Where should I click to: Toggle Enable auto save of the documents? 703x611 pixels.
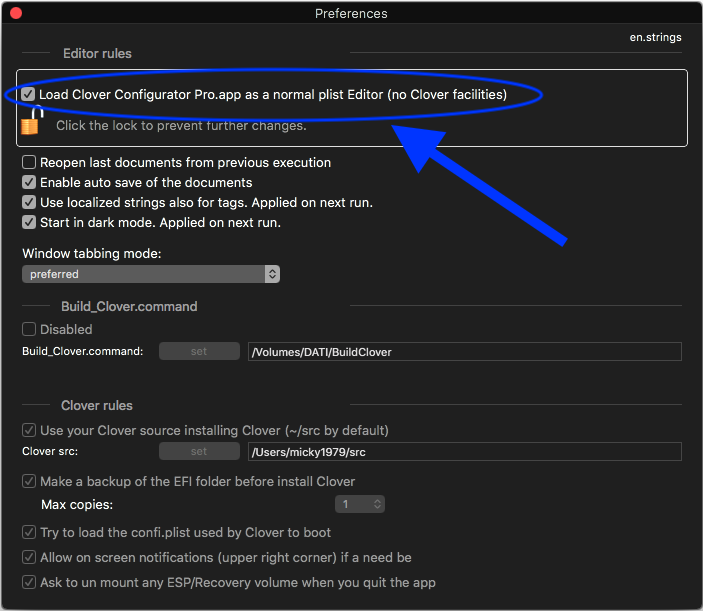tap(29, 182)
